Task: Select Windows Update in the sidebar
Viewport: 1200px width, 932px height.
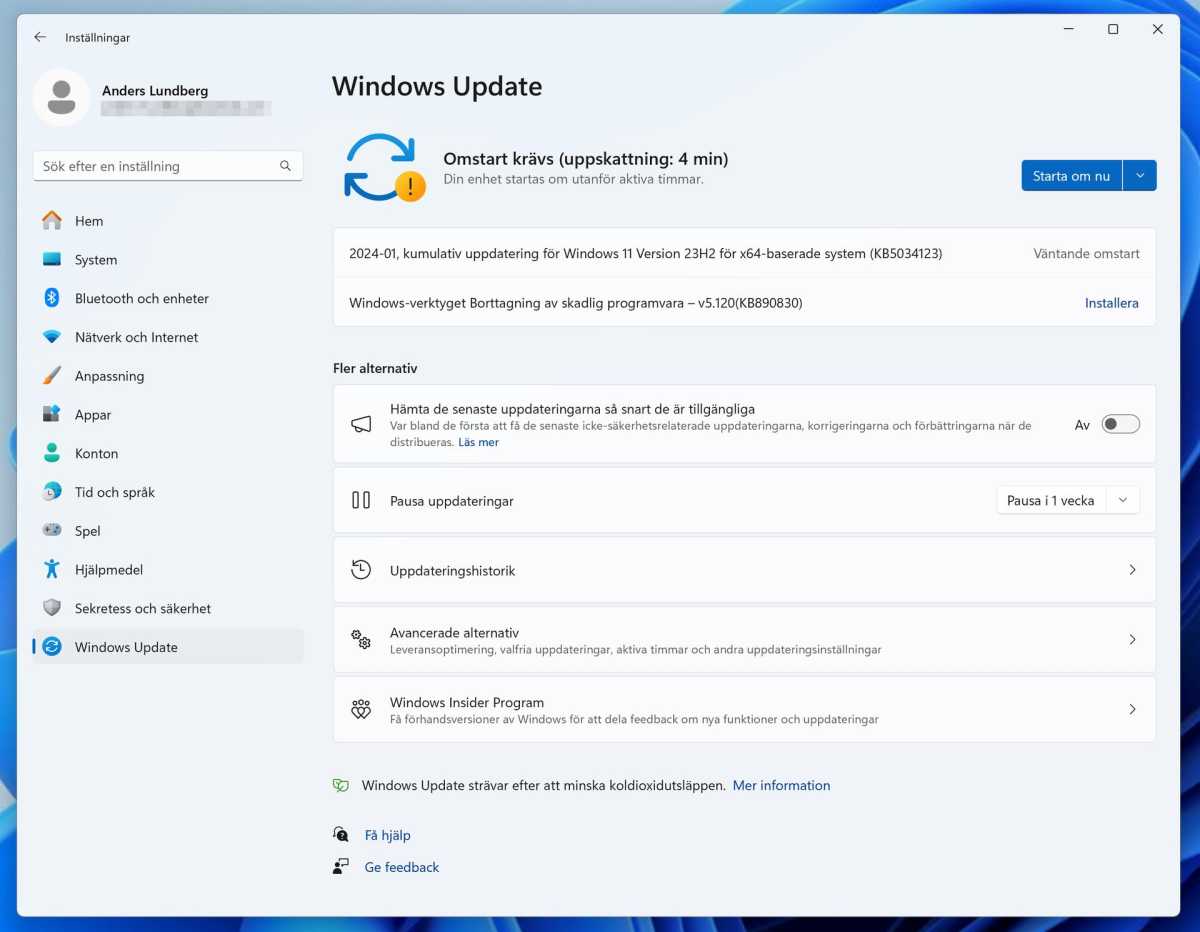Action: click(168, 647)
